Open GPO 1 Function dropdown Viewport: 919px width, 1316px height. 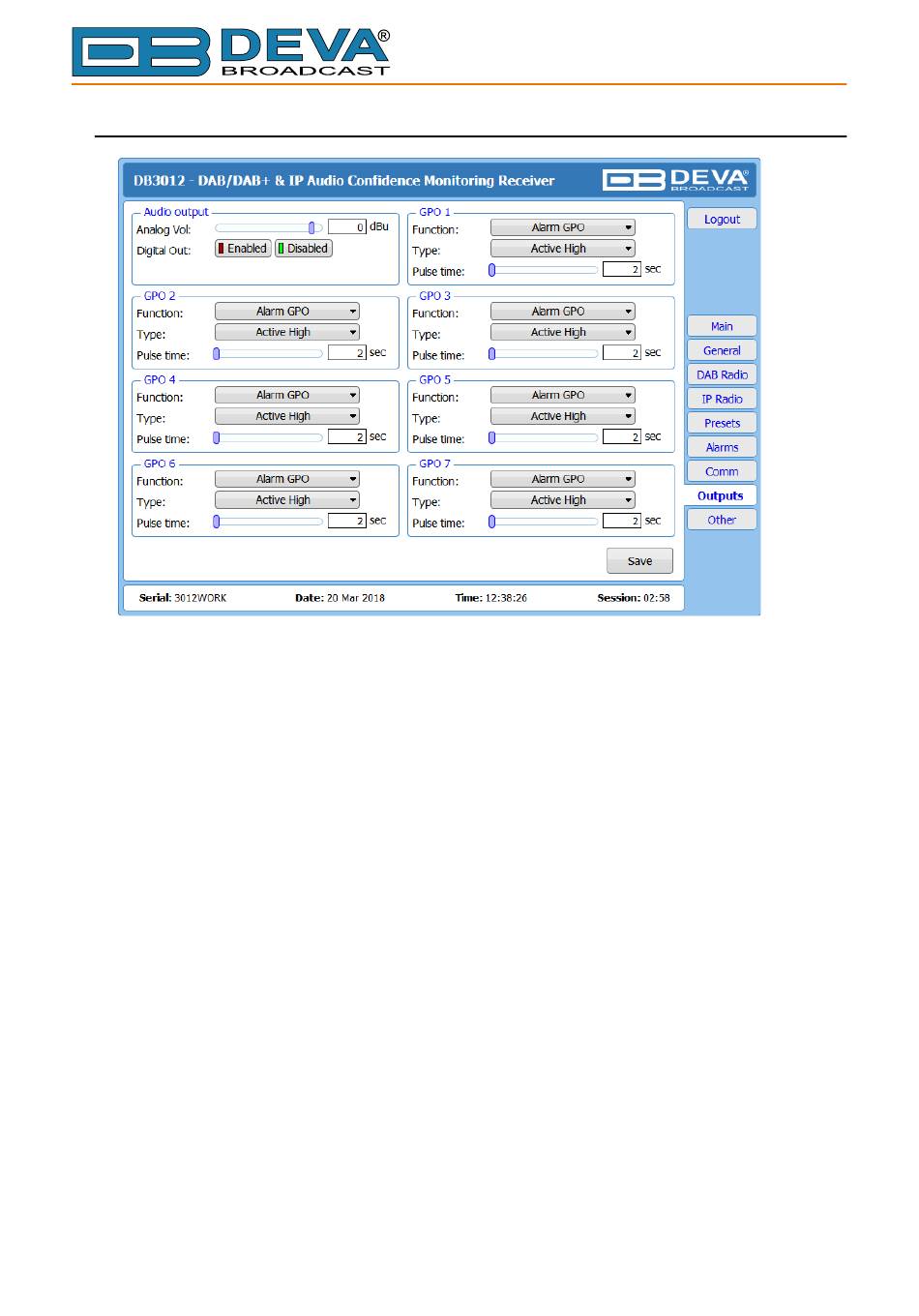coord(562,227)
